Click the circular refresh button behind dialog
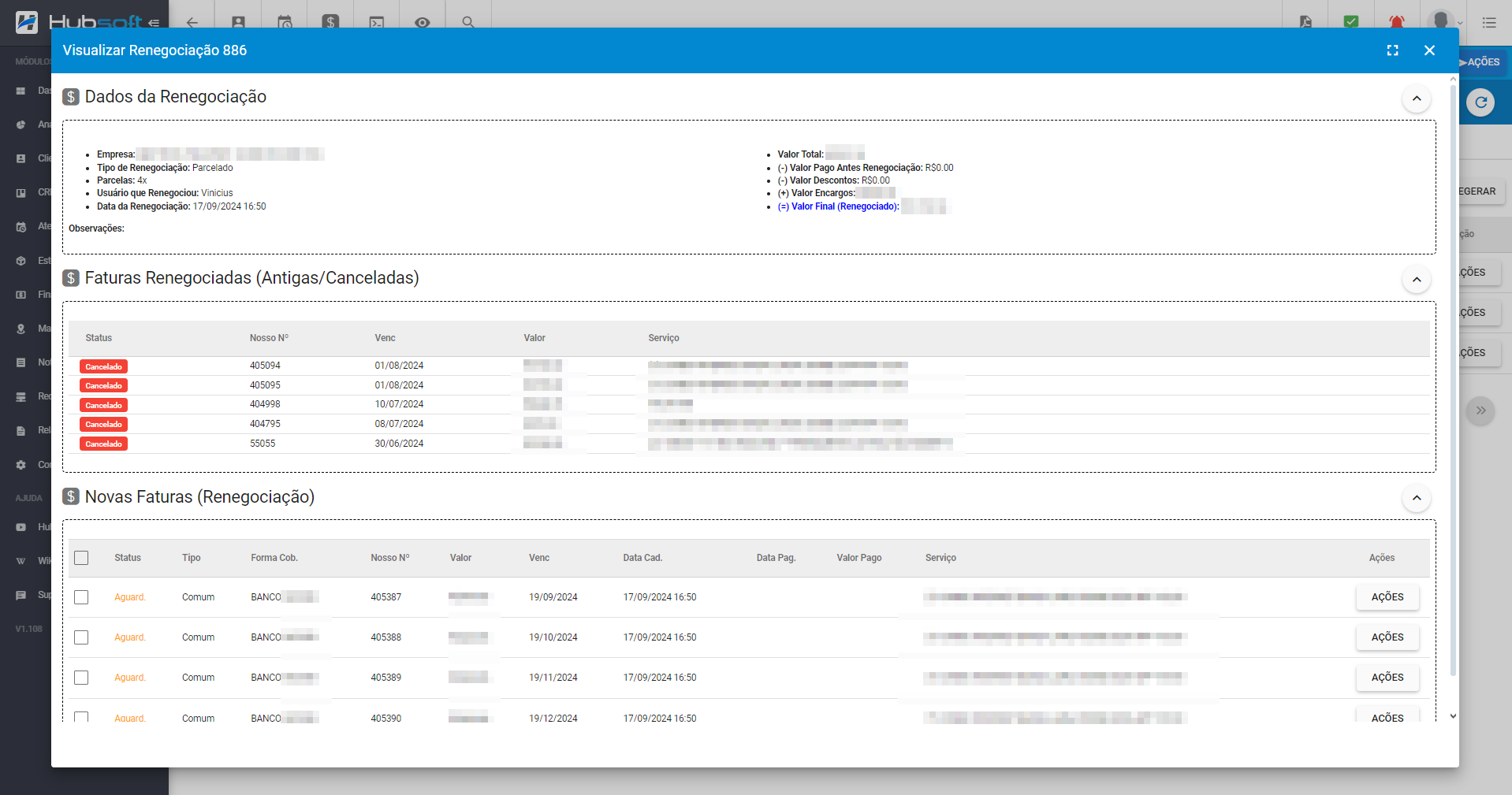The height and width of the screenshot is (795, 1512). [x=1480, y=102]
